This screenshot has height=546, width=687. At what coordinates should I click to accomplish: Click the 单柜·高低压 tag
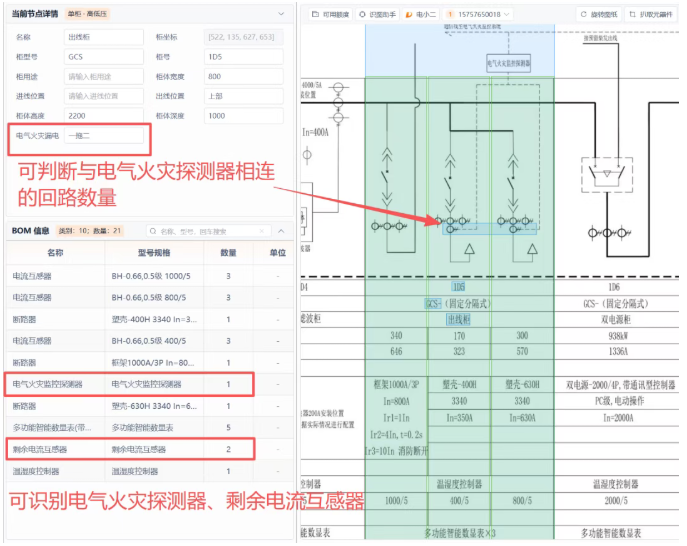click(87, 14)
